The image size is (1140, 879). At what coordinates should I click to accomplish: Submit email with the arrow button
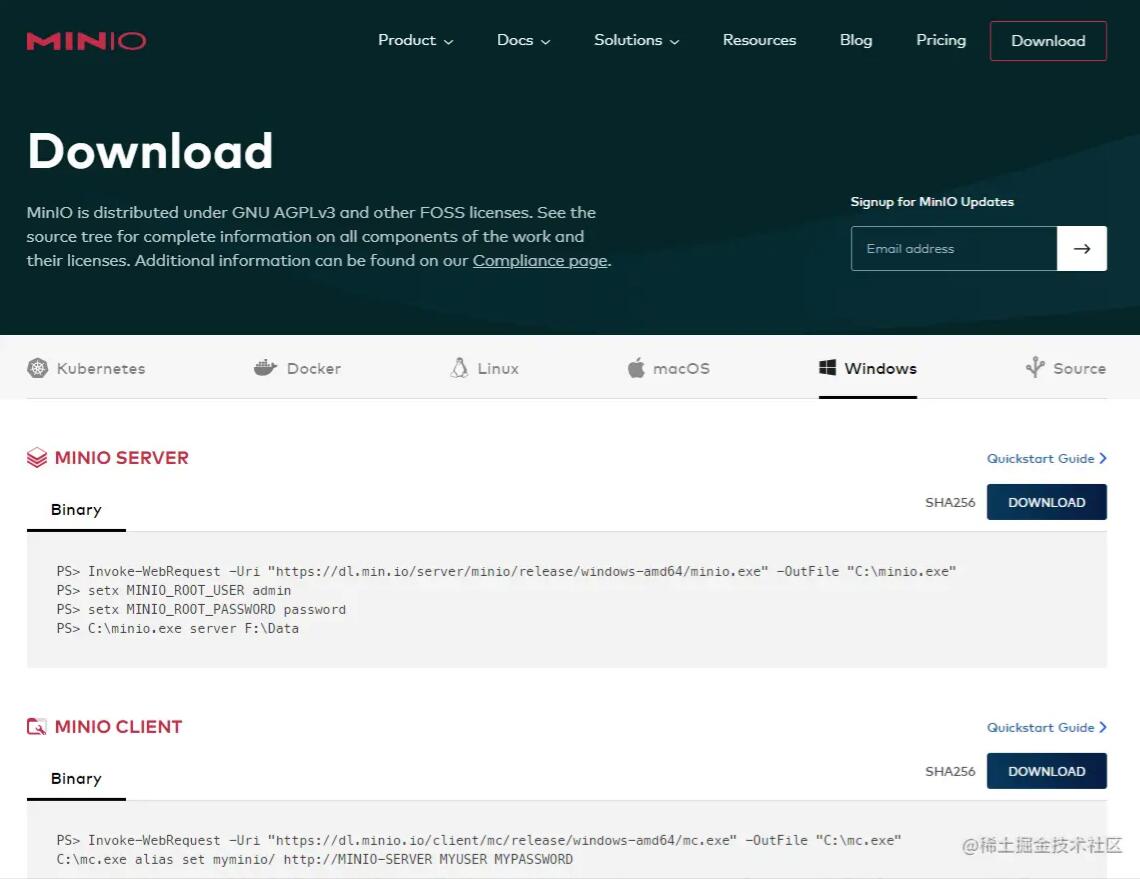pos(1082,249)
